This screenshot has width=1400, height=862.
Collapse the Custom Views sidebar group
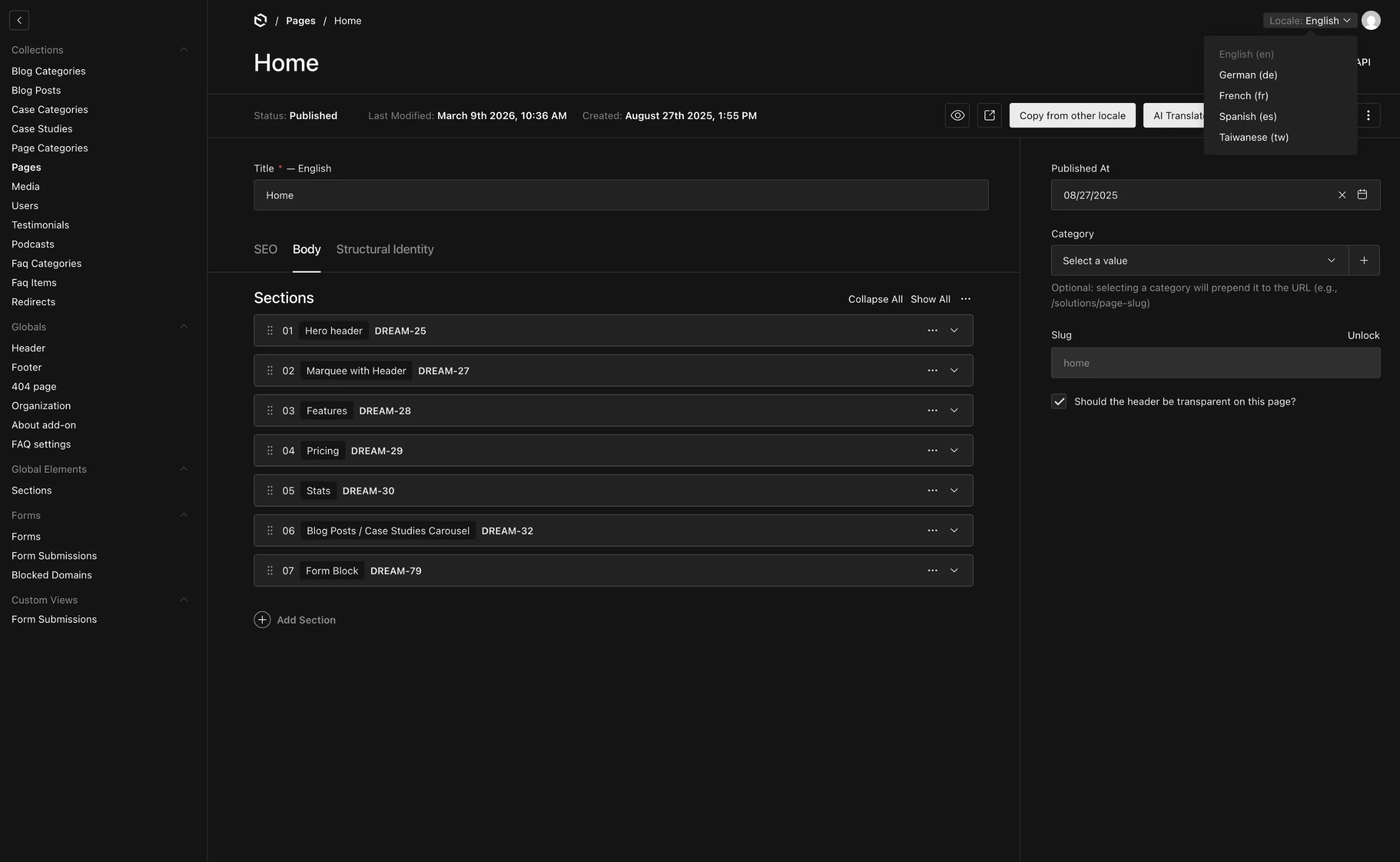click(x=183, y=600)
